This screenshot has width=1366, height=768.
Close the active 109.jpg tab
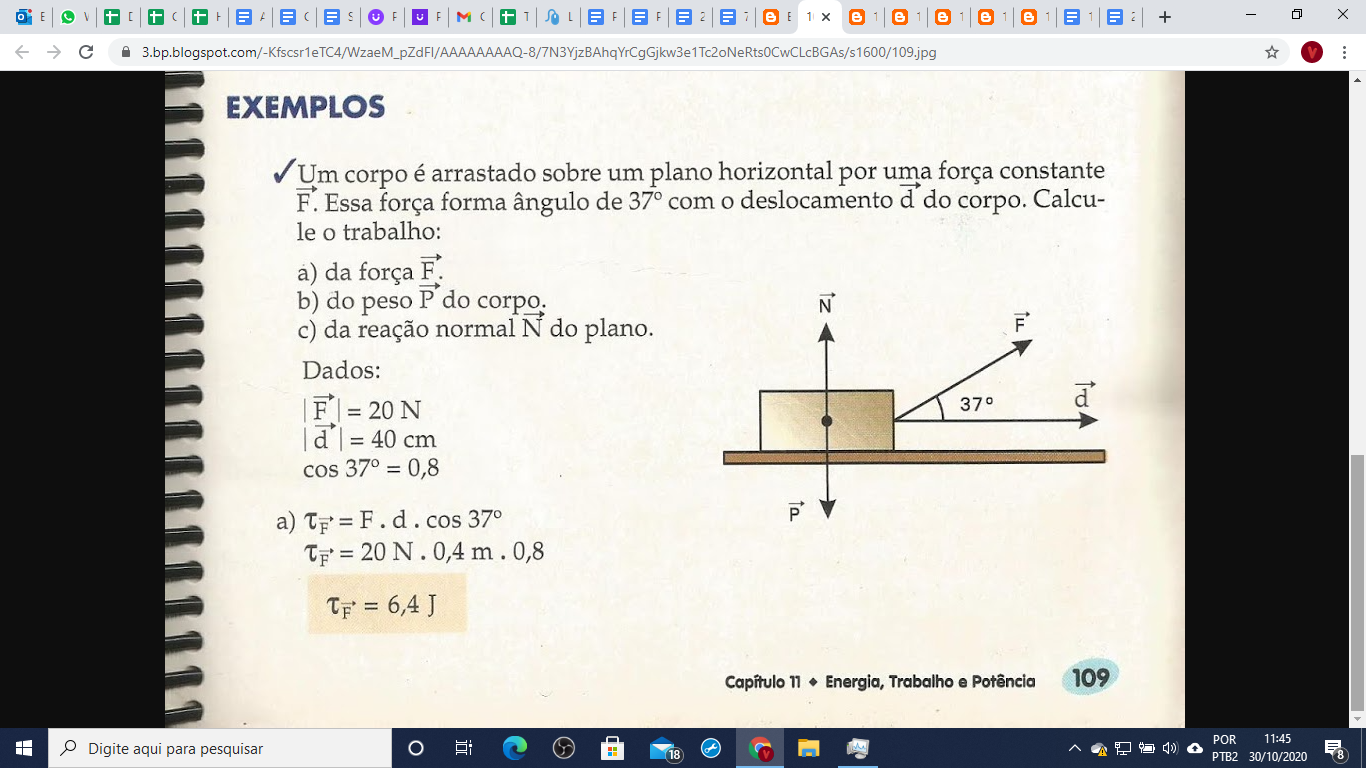827,17
